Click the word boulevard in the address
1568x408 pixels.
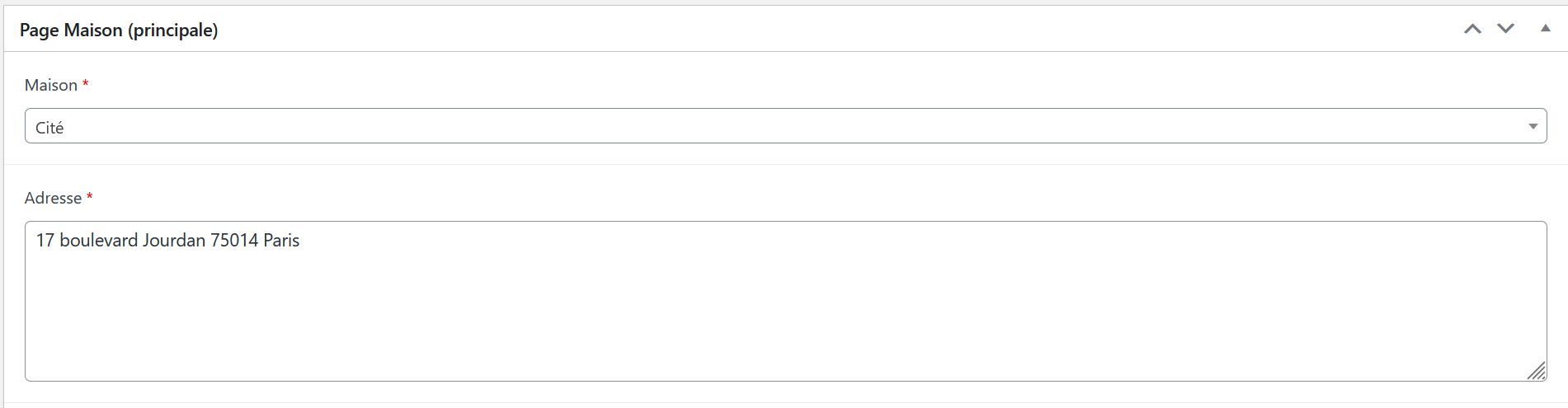pos(98,241)
